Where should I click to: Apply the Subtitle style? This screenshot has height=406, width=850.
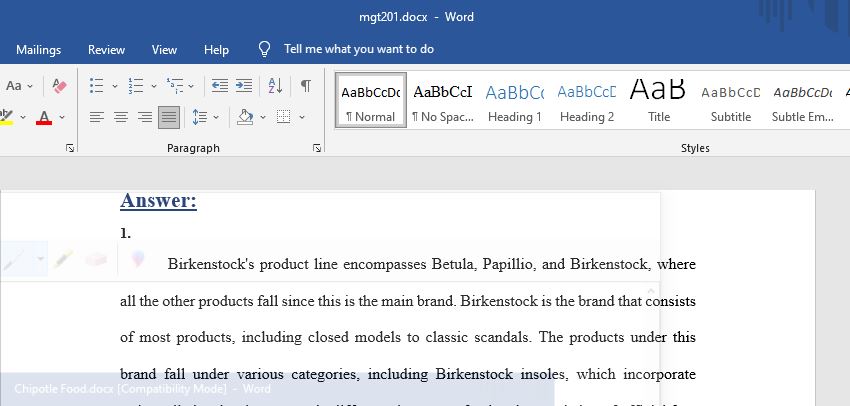click(731, 101)
